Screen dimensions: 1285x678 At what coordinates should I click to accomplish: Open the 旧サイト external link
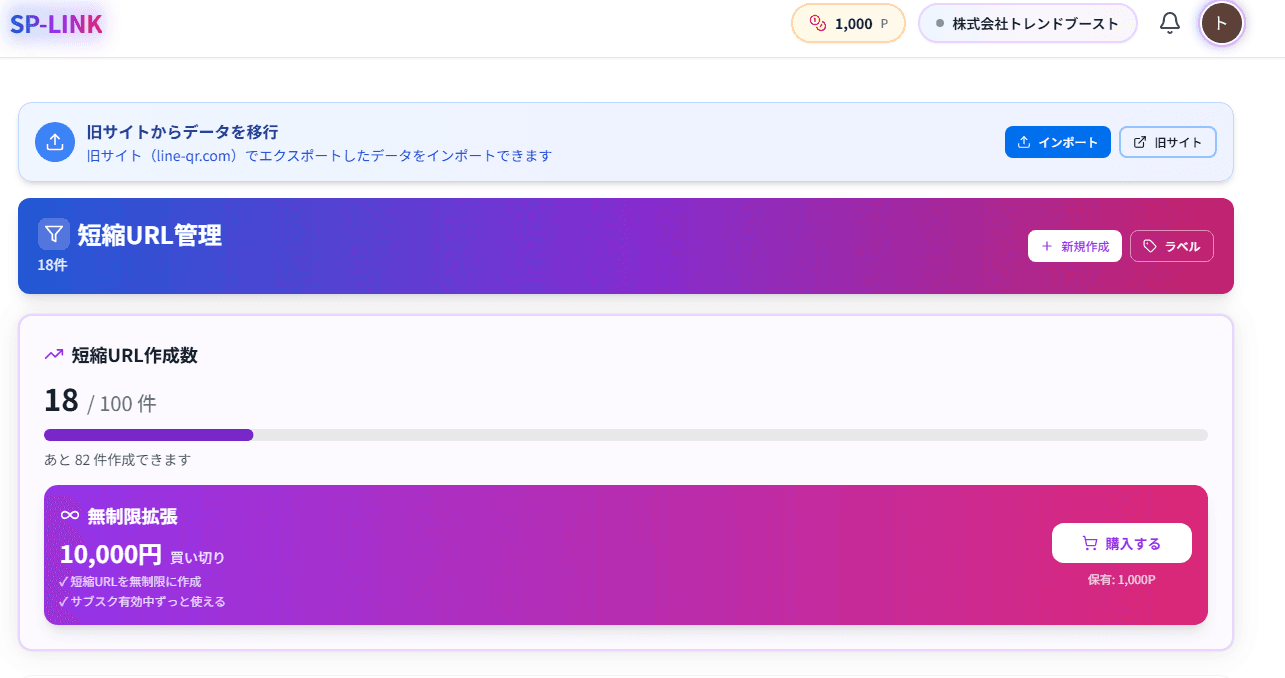click(x=1167, y=142)
